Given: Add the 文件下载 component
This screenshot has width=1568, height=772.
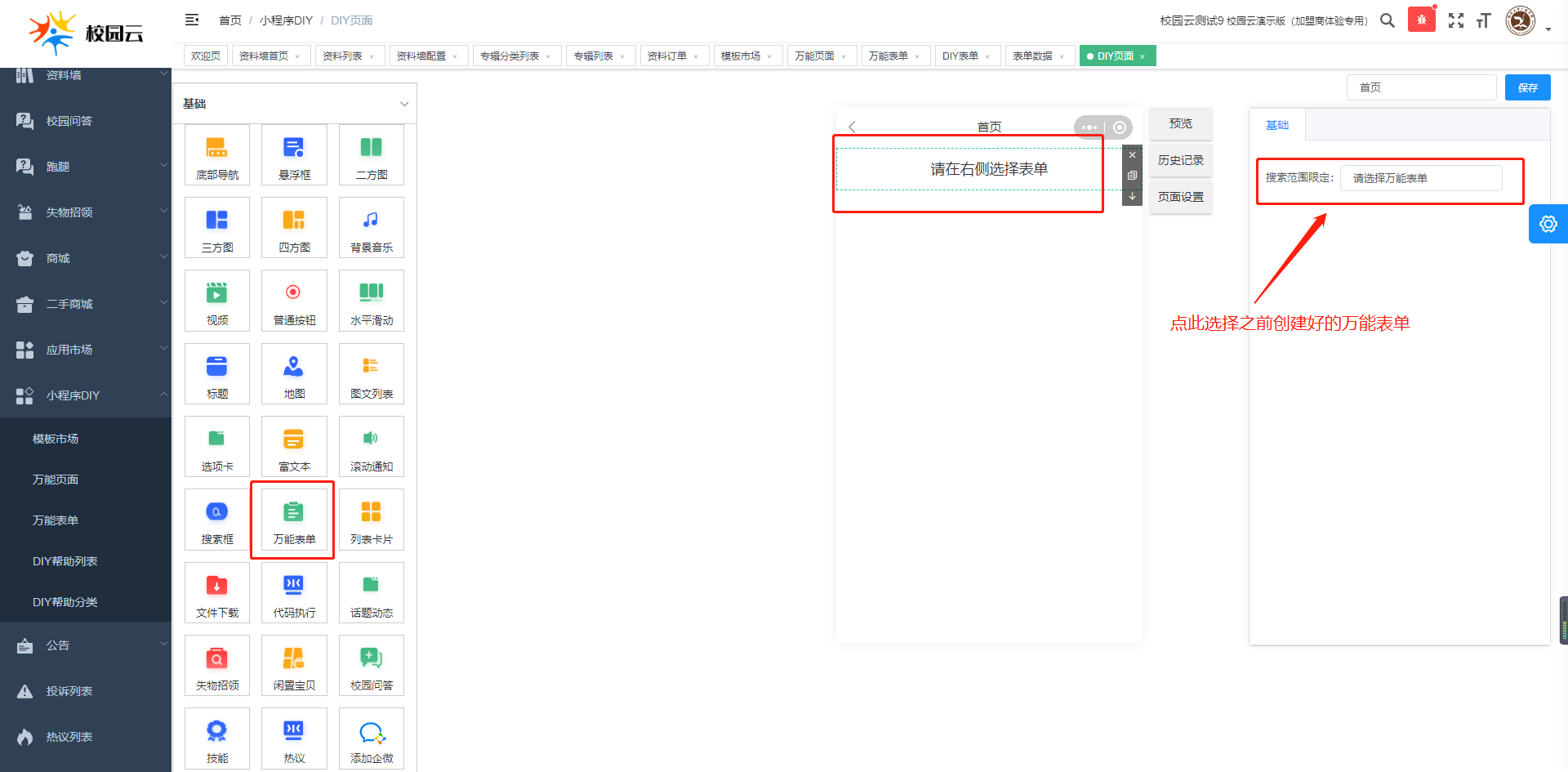Looking at the screenshot, I should click(x=217, y=593).
